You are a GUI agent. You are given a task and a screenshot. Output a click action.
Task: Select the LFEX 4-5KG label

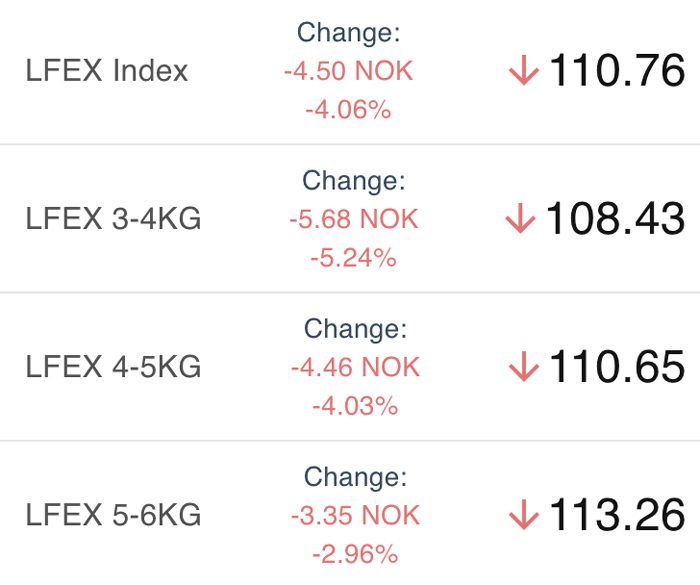(x=113, y=367)
